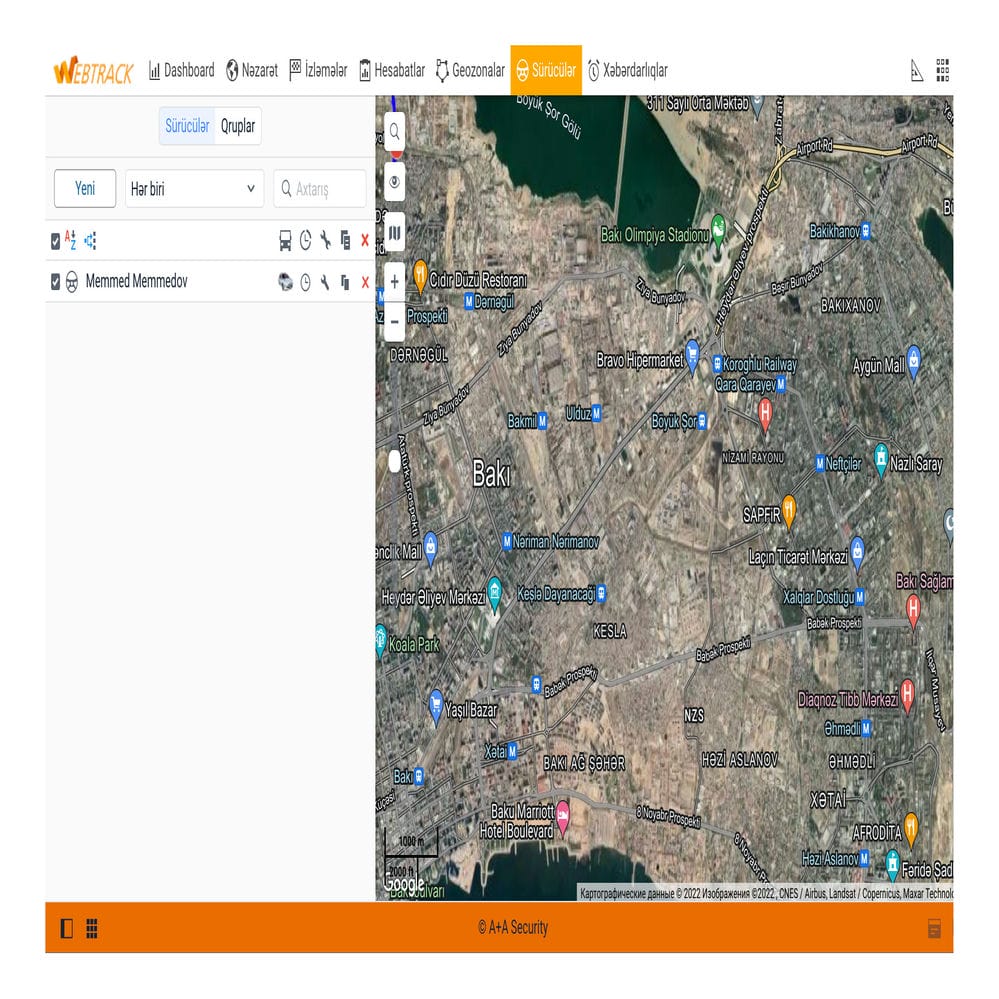The image size is (999, 999).
Task: Open the wrench settings for Memmed Memmedov
Action: (x=325, y=283)
